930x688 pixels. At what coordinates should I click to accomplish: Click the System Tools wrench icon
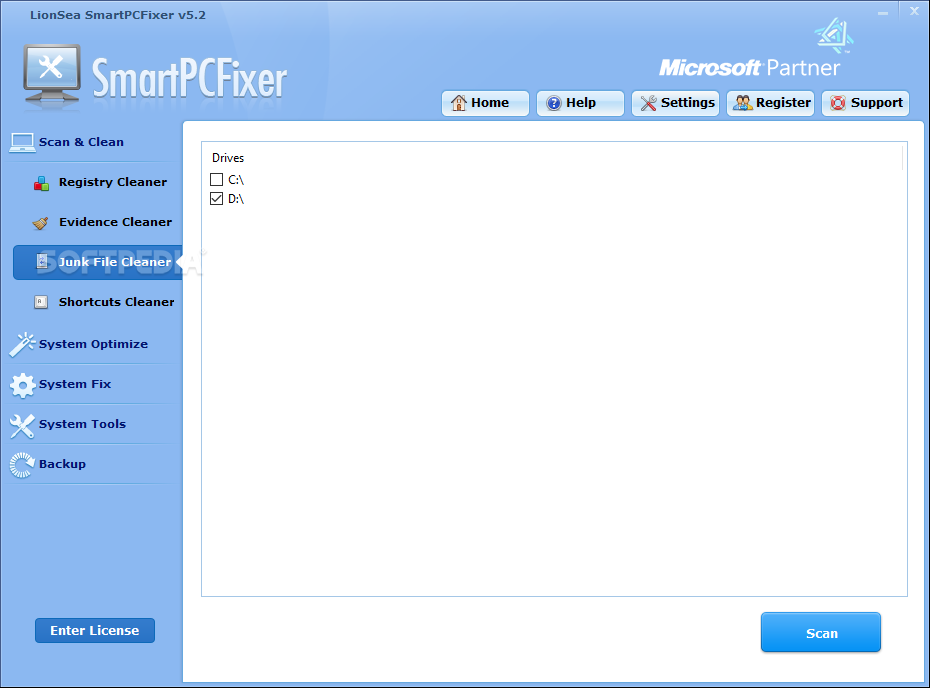23,425
